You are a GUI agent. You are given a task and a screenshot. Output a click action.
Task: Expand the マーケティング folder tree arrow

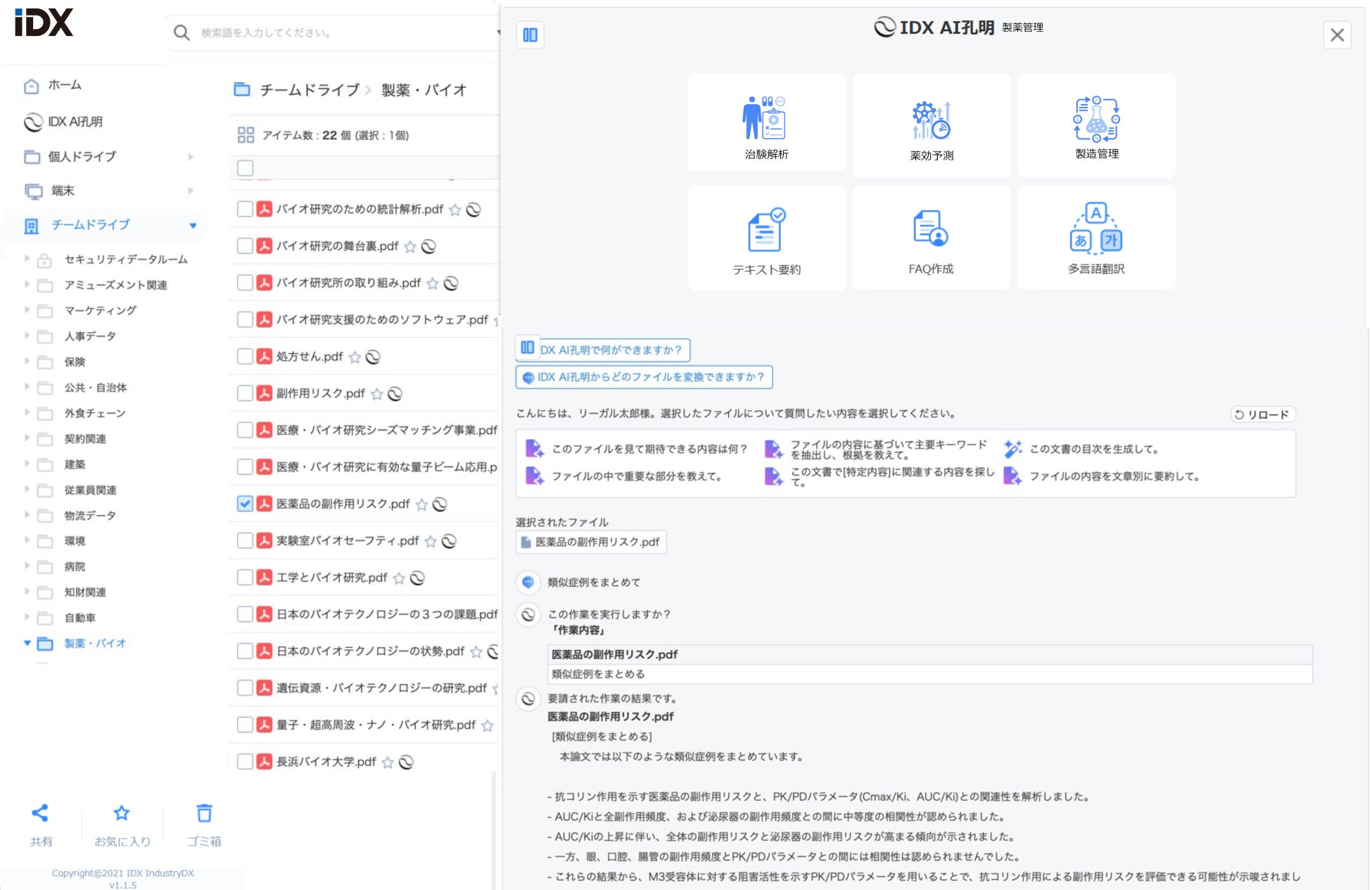pos(27,310)
